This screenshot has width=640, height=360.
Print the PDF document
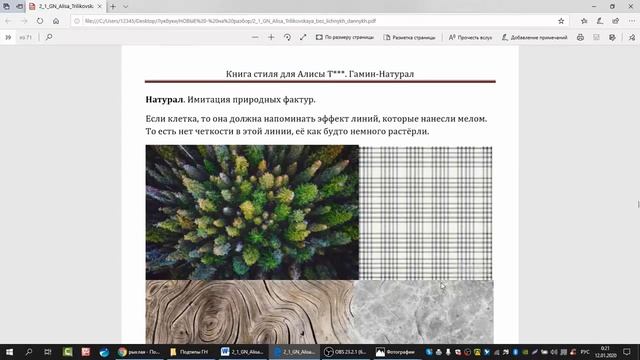pyautogui.click(x=580, y=37)
